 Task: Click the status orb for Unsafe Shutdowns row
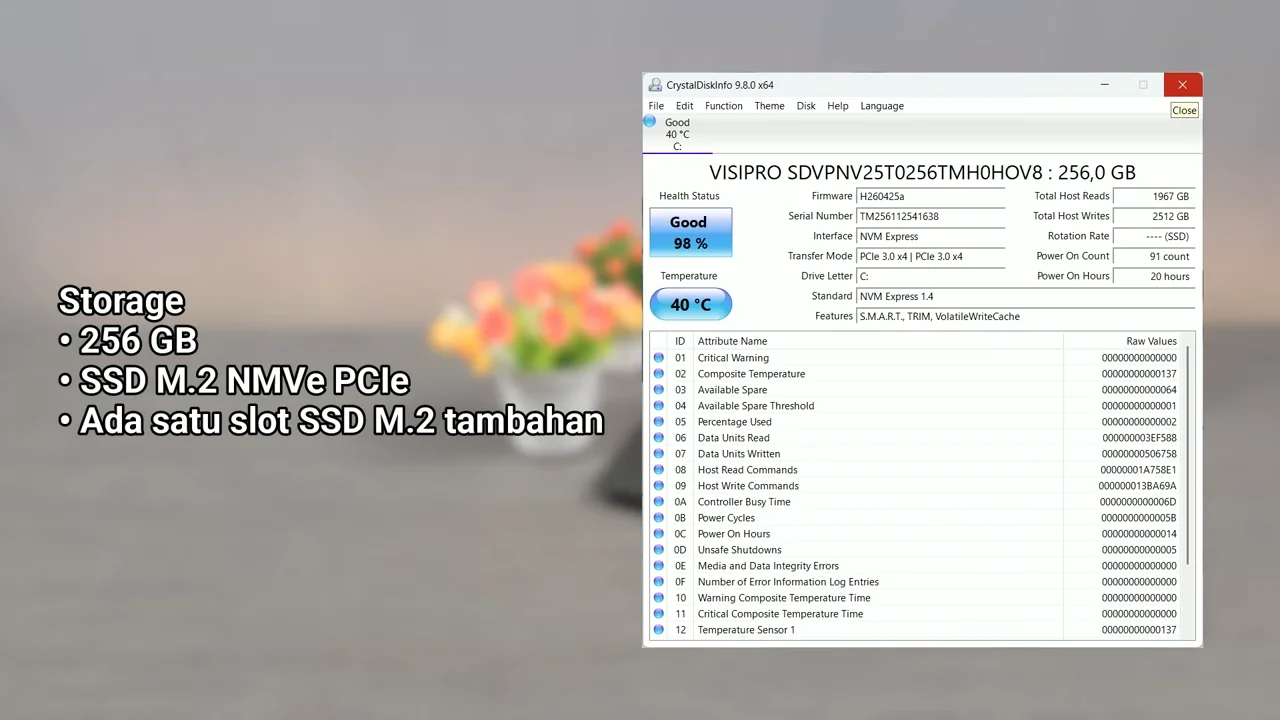coord(659,549)
